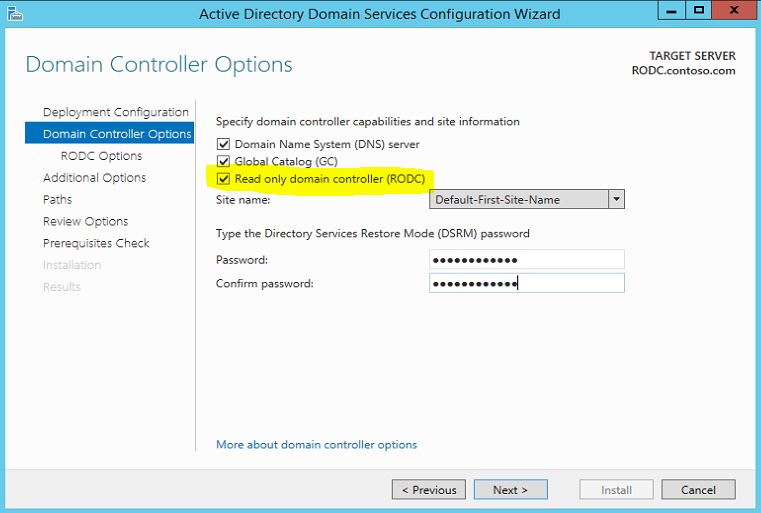This screenshot has width=761, height=513.
Task: Click the Password: label
Action: click(242, 260)
